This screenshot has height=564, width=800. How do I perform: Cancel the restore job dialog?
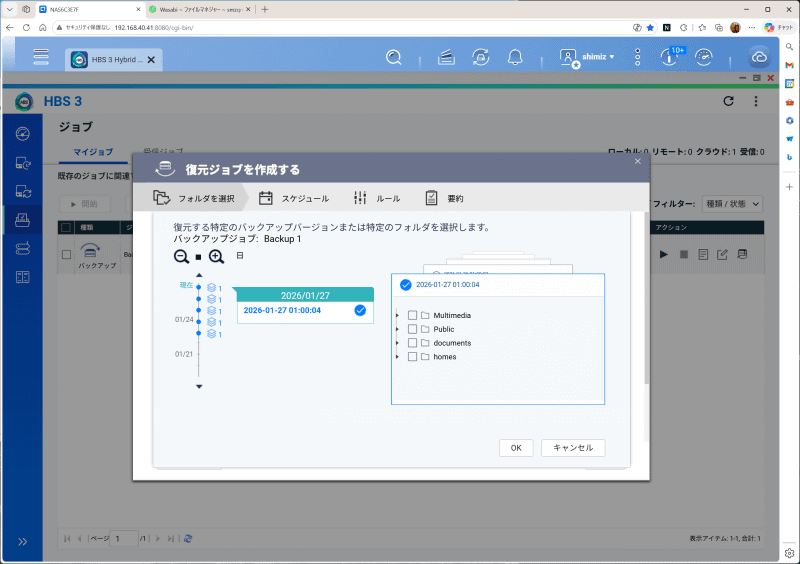(x=573, y=448)
